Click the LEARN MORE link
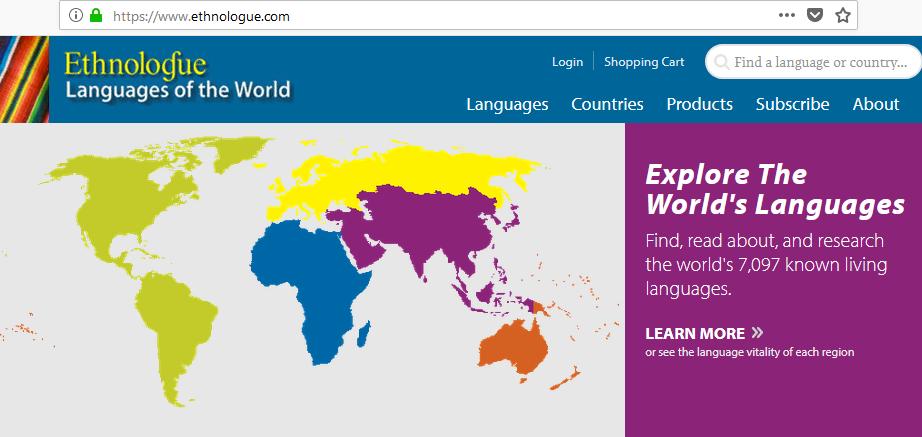The height and width of the screenshot is (437, 922). pyautogui.click(x=694, y=333)
